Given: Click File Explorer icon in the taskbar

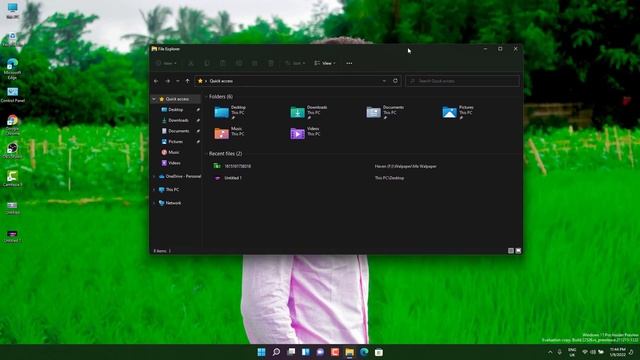Looking at the screenshot, I should click(350, 352).
